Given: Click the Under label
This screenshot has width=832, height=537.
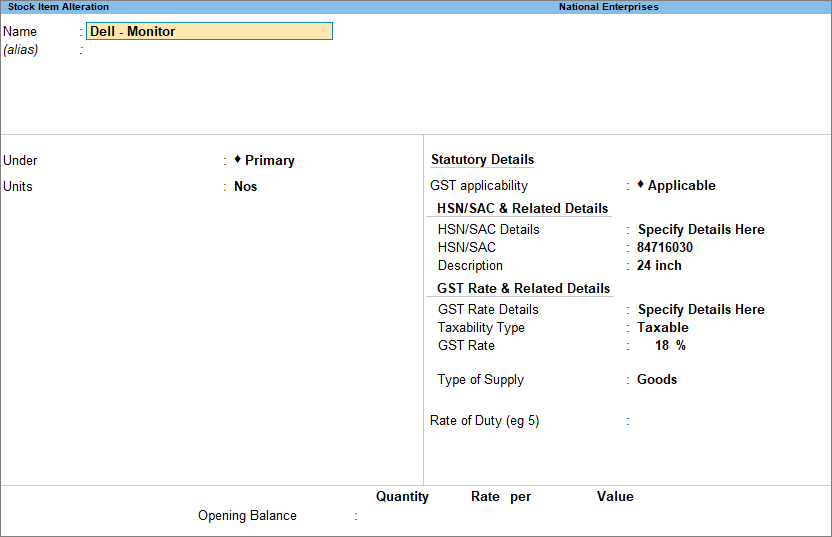Looking at the screenshot, I should 20,160.
